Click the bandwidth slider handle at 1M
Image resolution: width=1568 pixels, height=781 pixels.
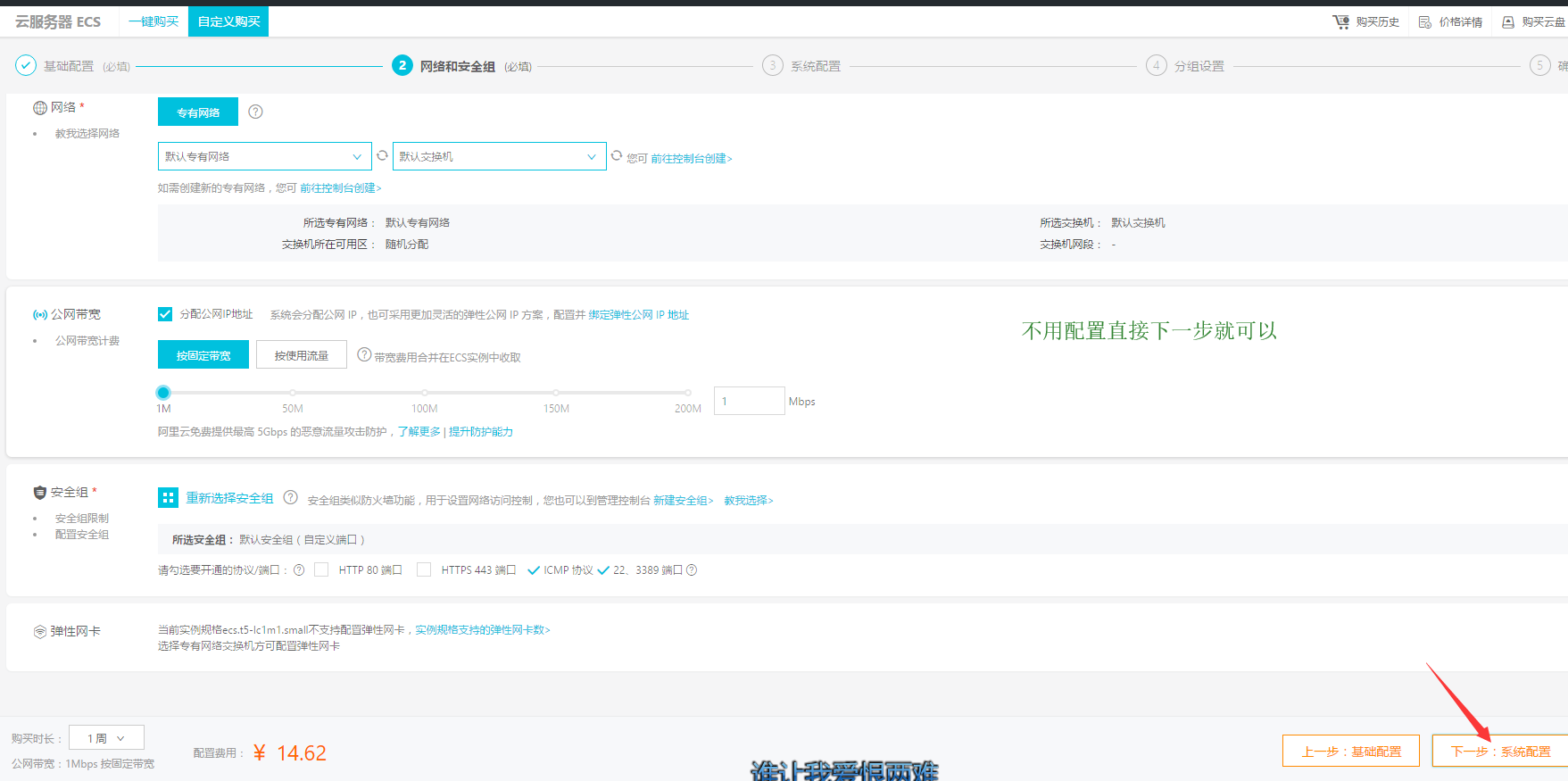coord(163,392)
